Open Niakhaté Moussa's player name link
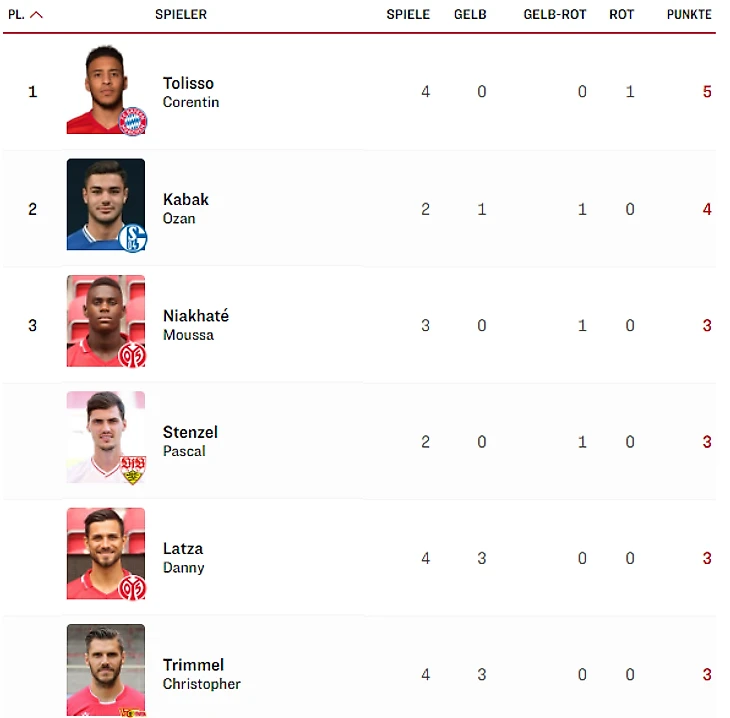The width and height of the screenshot is (730, 718). (x=196, y=325)
